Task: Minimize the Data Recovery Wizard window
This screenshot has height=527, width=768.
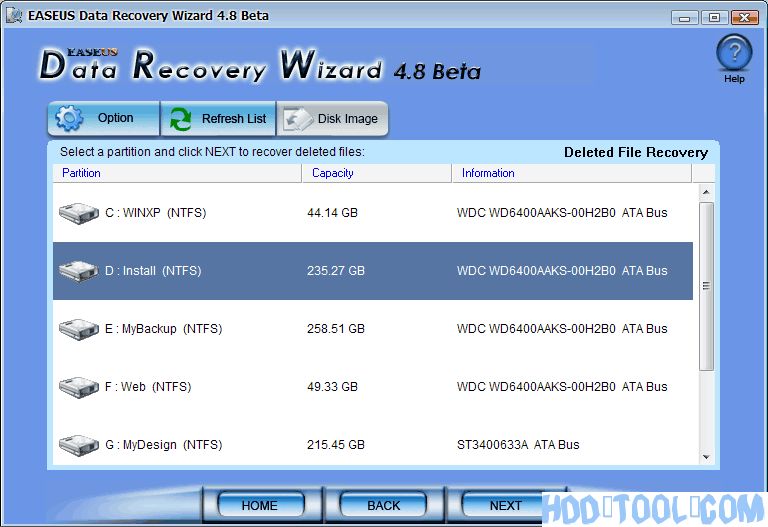Action: click(x=685, y=18)
